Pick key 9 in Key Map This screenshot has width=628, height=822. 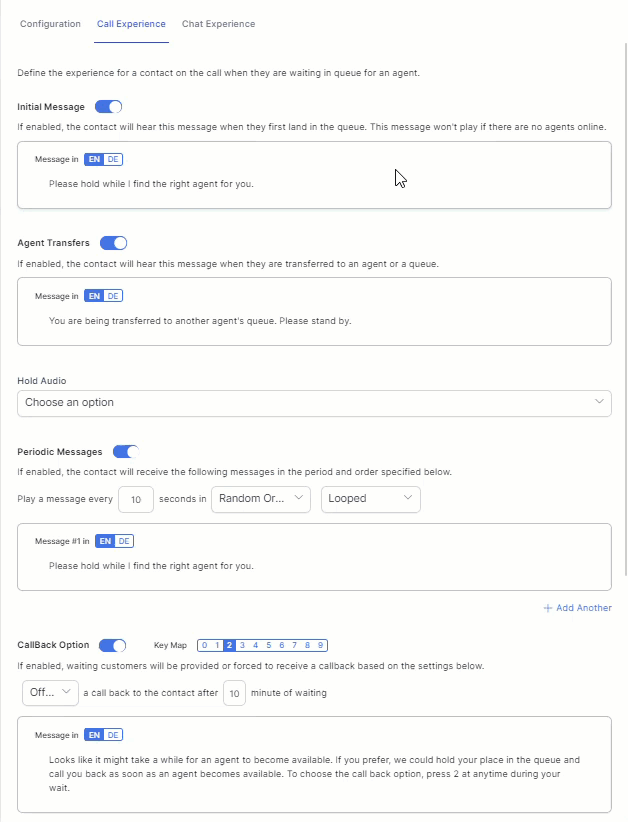321,646
